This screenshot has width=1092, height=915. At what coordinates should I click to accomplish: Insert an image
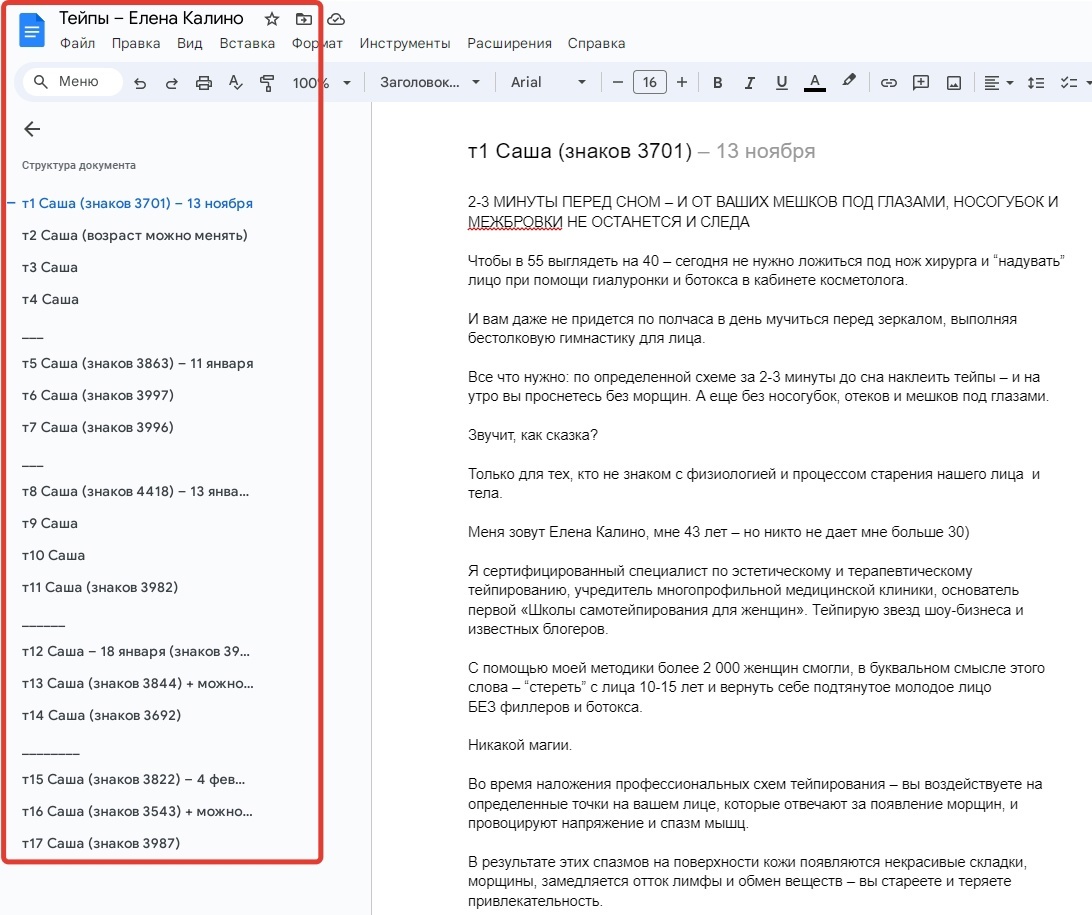tap(953, 83)
